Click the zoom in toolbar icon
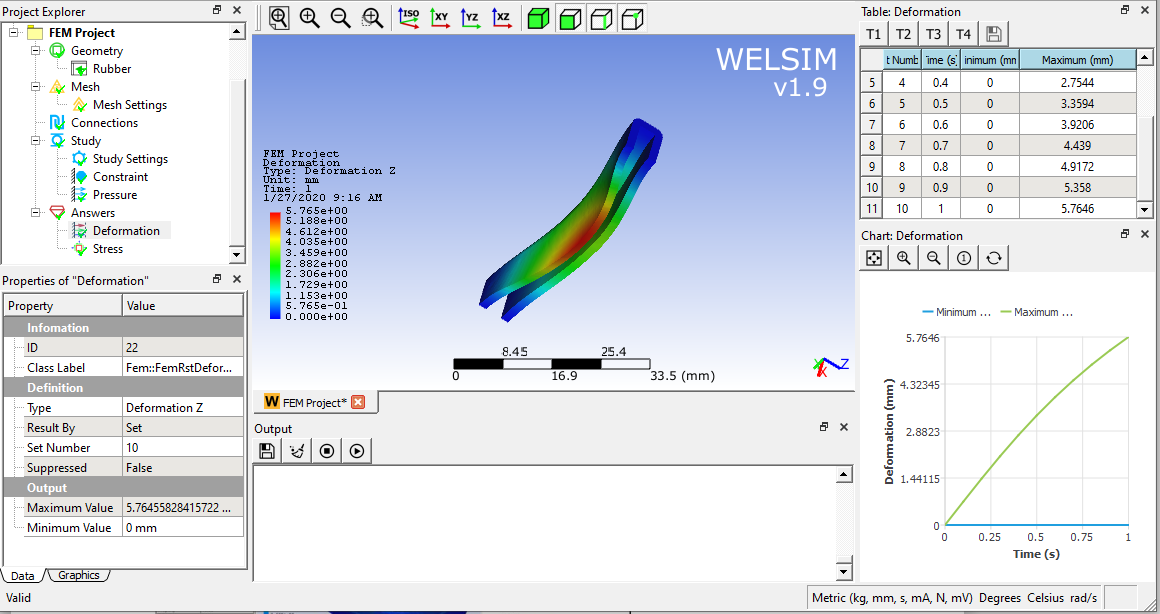The width and height of the screenshot is (1160, 614). (x=309, y=18)
